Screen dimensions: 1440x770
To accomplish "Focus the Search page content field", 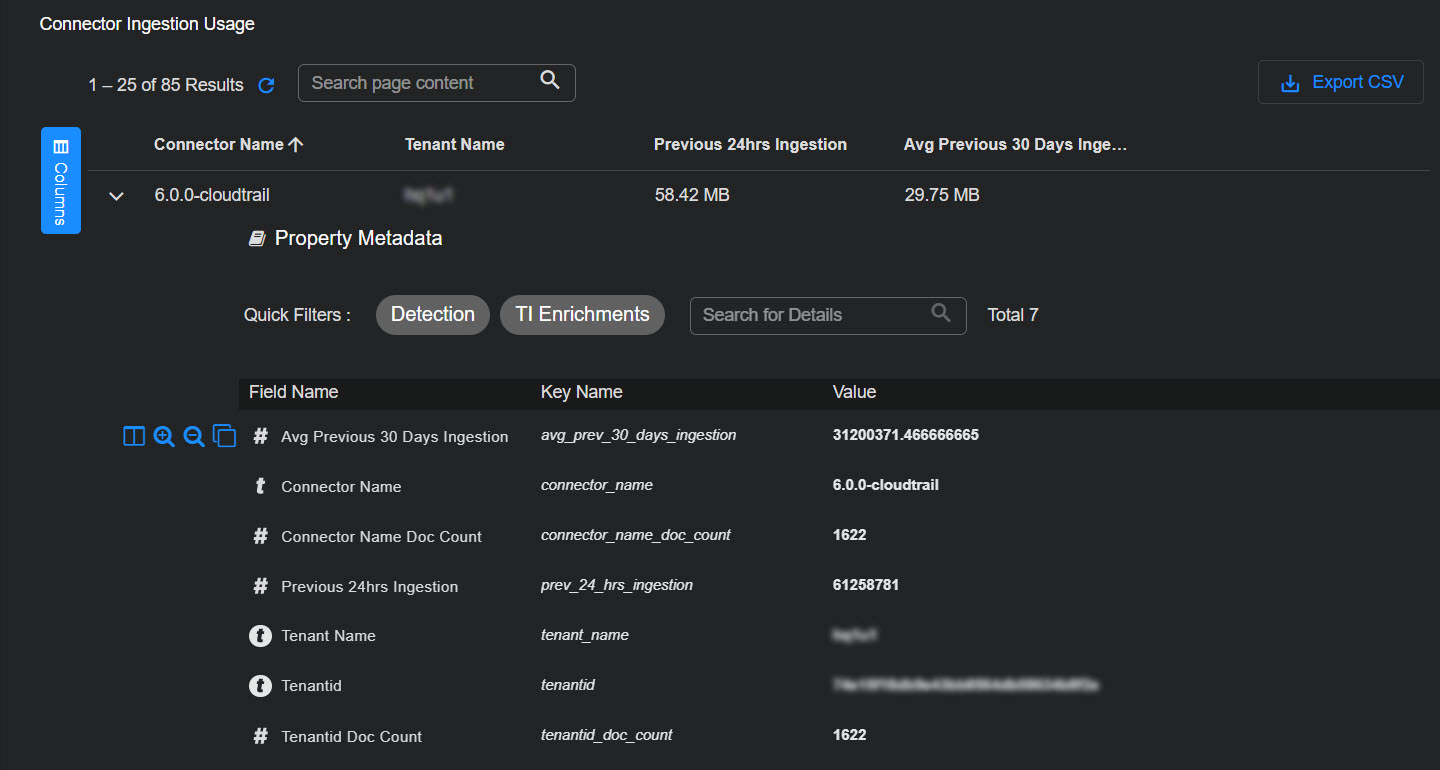I will tap(420, 83).
